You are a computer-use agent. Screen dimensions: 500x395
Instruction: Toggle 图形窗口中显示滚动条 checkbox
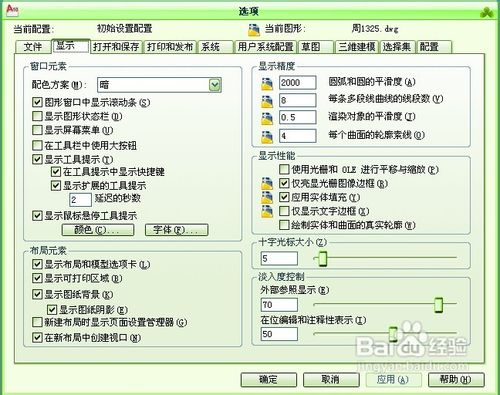(x=37, y=102)
